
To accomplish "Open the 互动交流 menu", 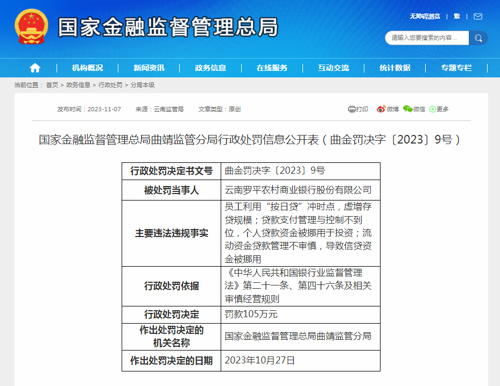I will click(333, 68).
